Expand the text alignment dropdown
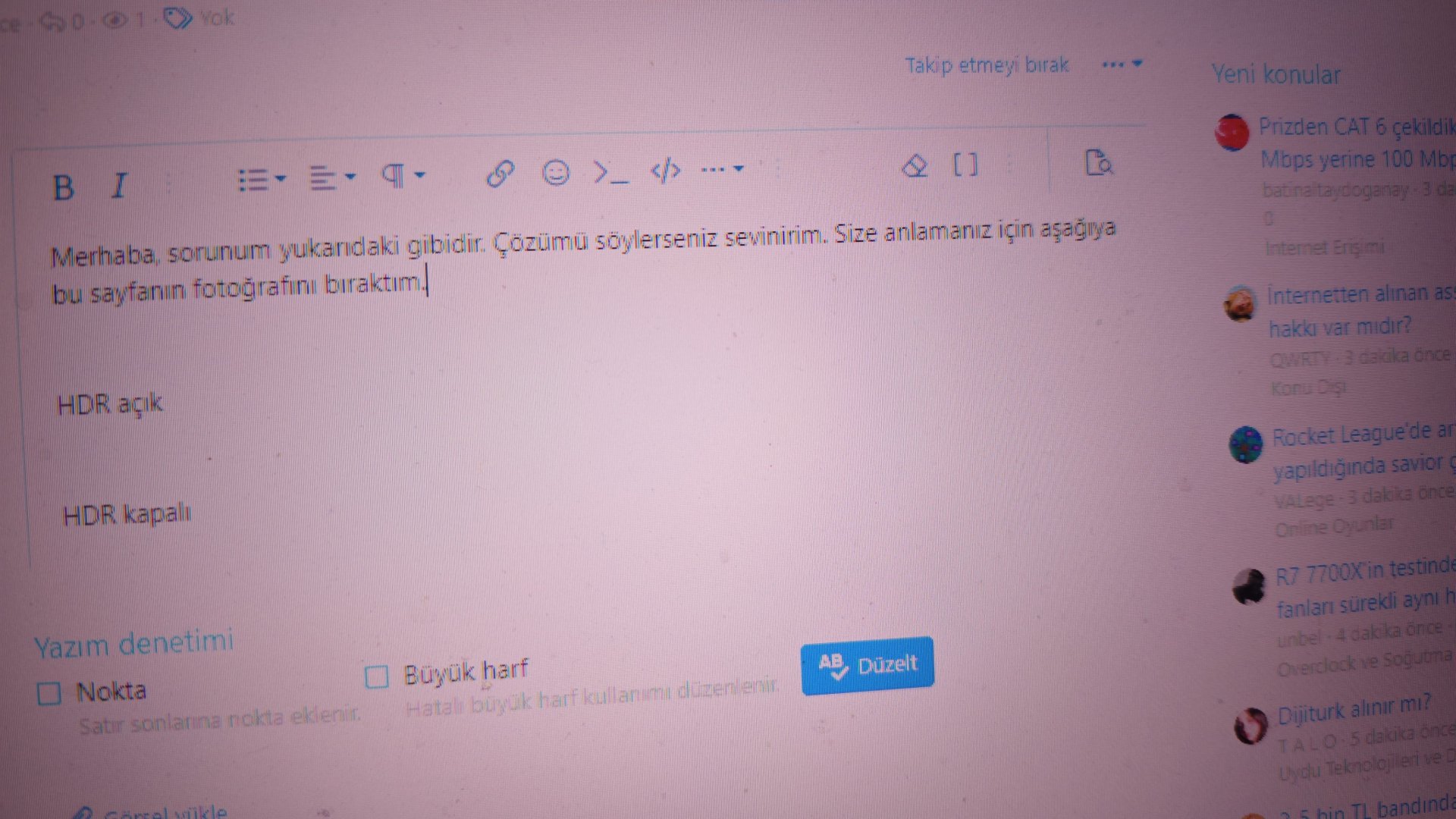 (332, 178)
